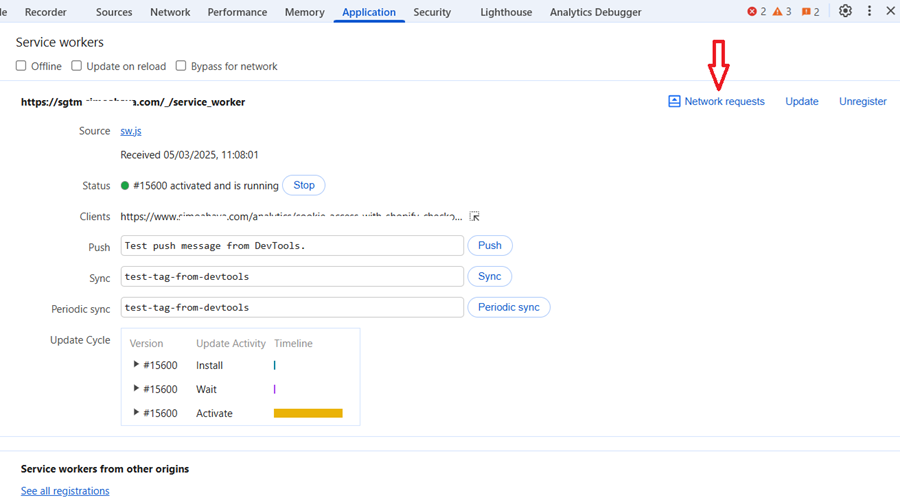Click the 'Received 05/03/2025, 11:08:01' text
Screen dimensions: 900x502
189,155
